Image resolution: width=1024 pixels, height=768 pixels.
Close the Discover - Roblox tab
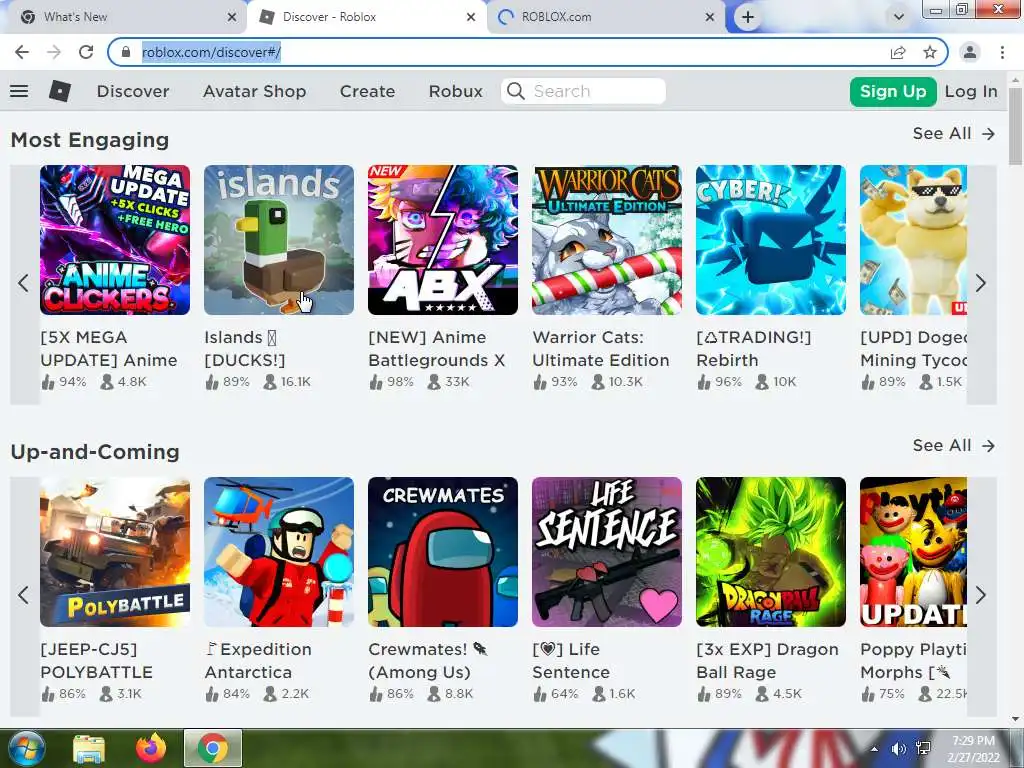pos(471,17)
